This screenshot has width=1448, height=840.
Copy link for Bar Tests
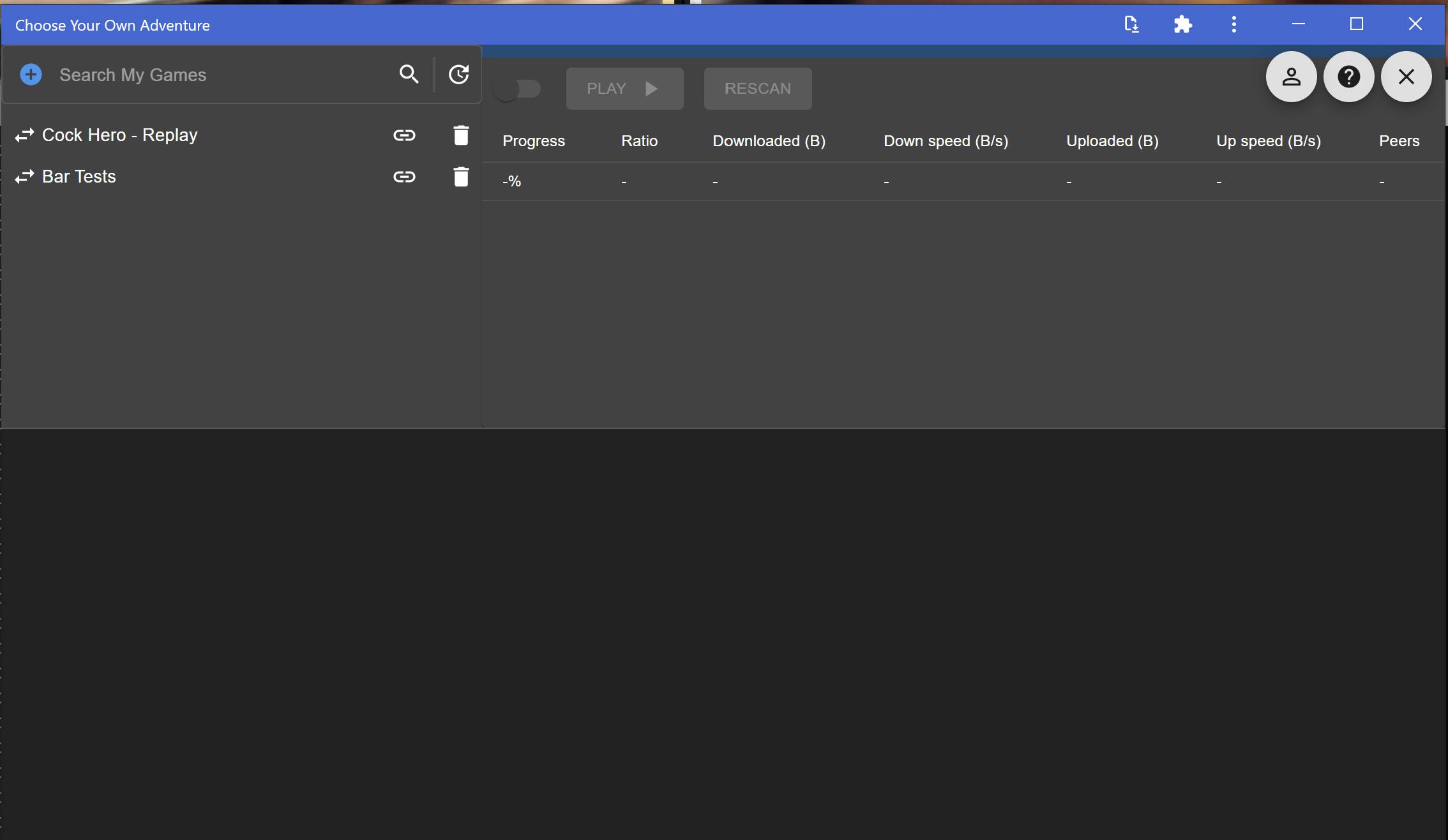404,177
